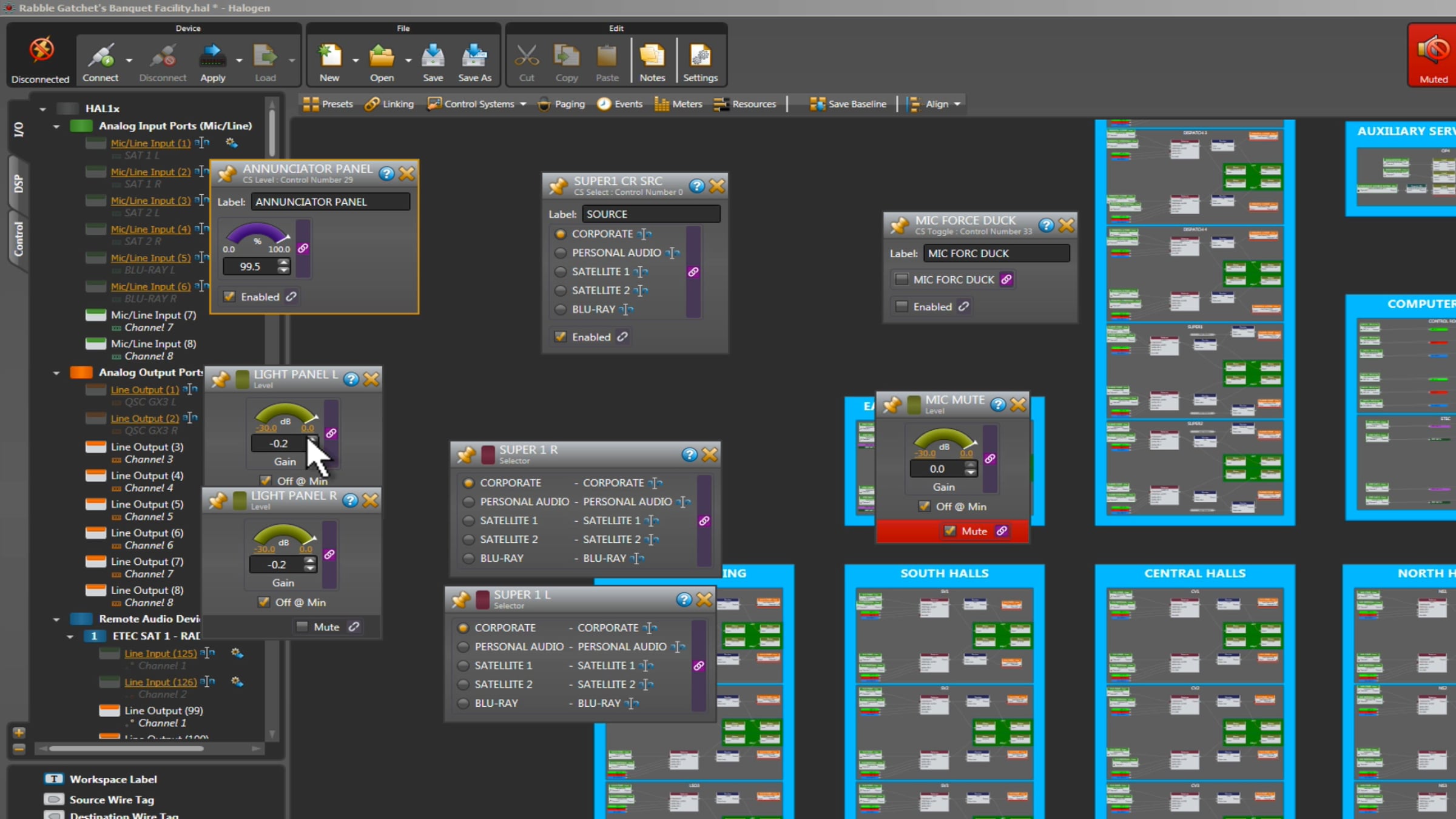Click the Mic/Line Input (3) link
The height and width of the screenshot is (819, 1456).
click(150, 200)
